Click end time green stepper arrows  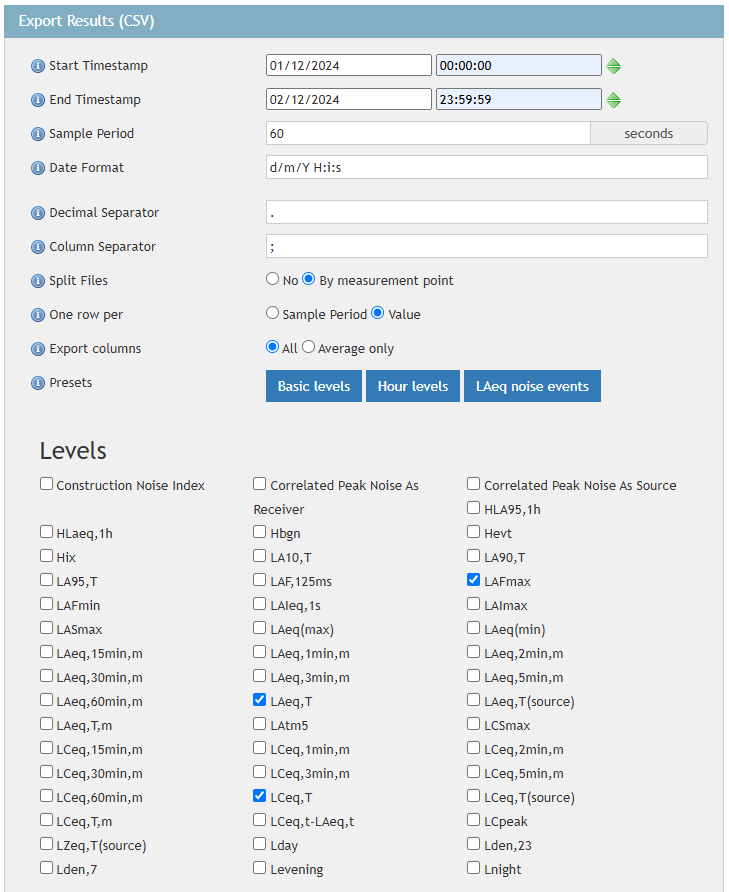pos(614,100)
